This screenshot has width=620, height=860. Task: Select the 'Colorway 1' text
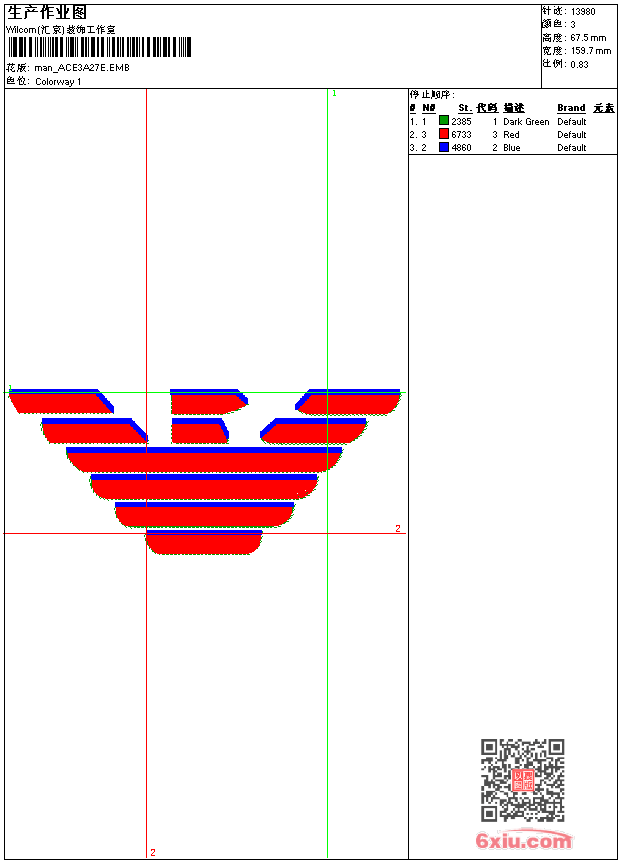pos(58,82)
